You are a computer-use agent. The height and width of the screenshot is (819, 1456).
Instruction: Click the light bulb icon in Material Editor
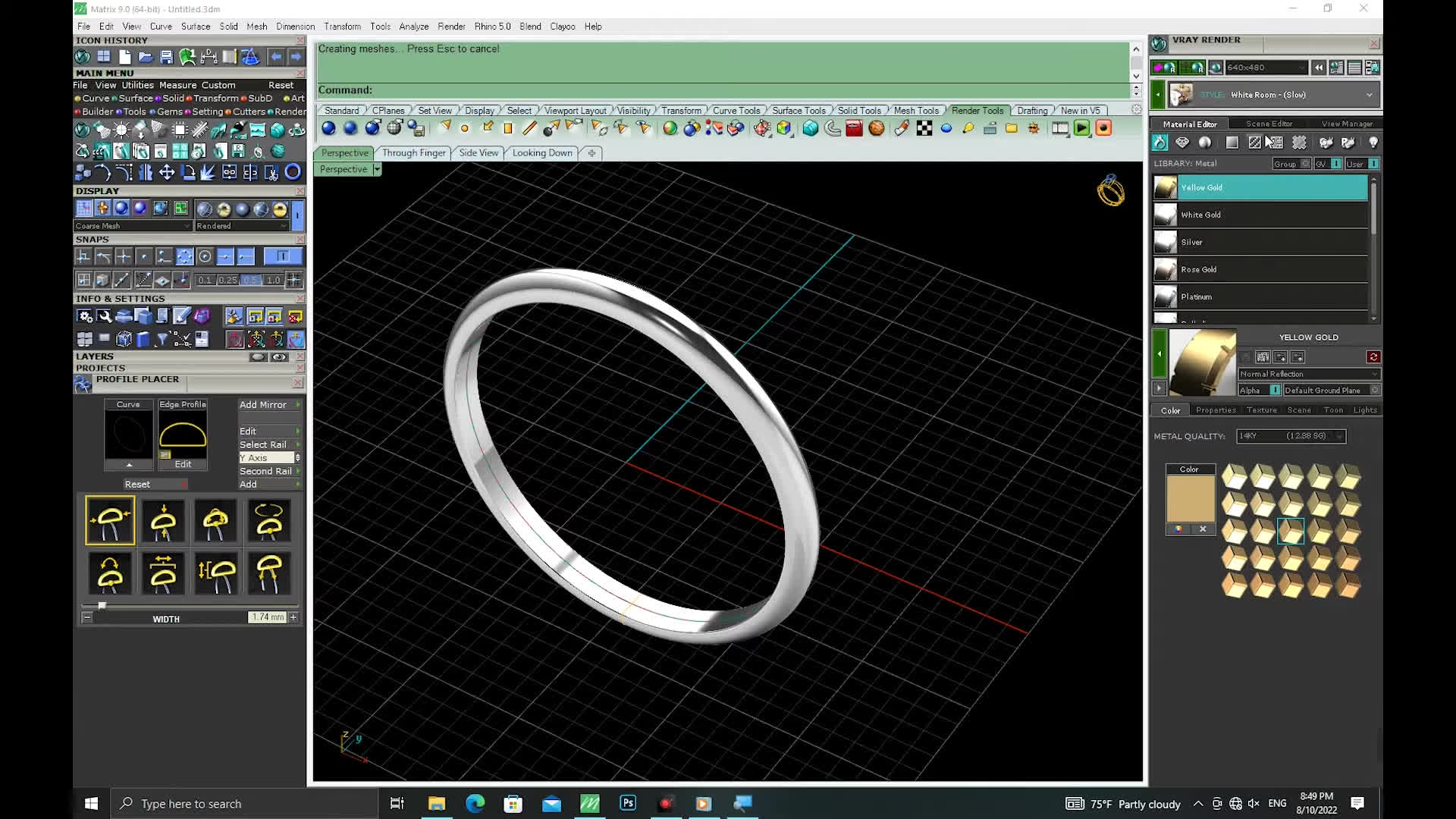pyautogui.click(x=1373, y=143)
